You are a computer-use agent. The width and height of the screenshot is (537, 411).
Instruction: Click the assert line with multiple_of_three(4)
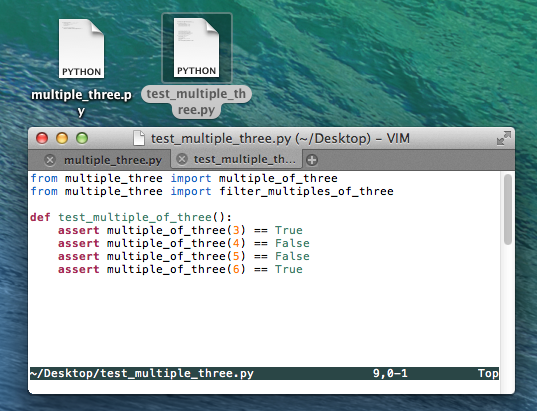[184, 244]
